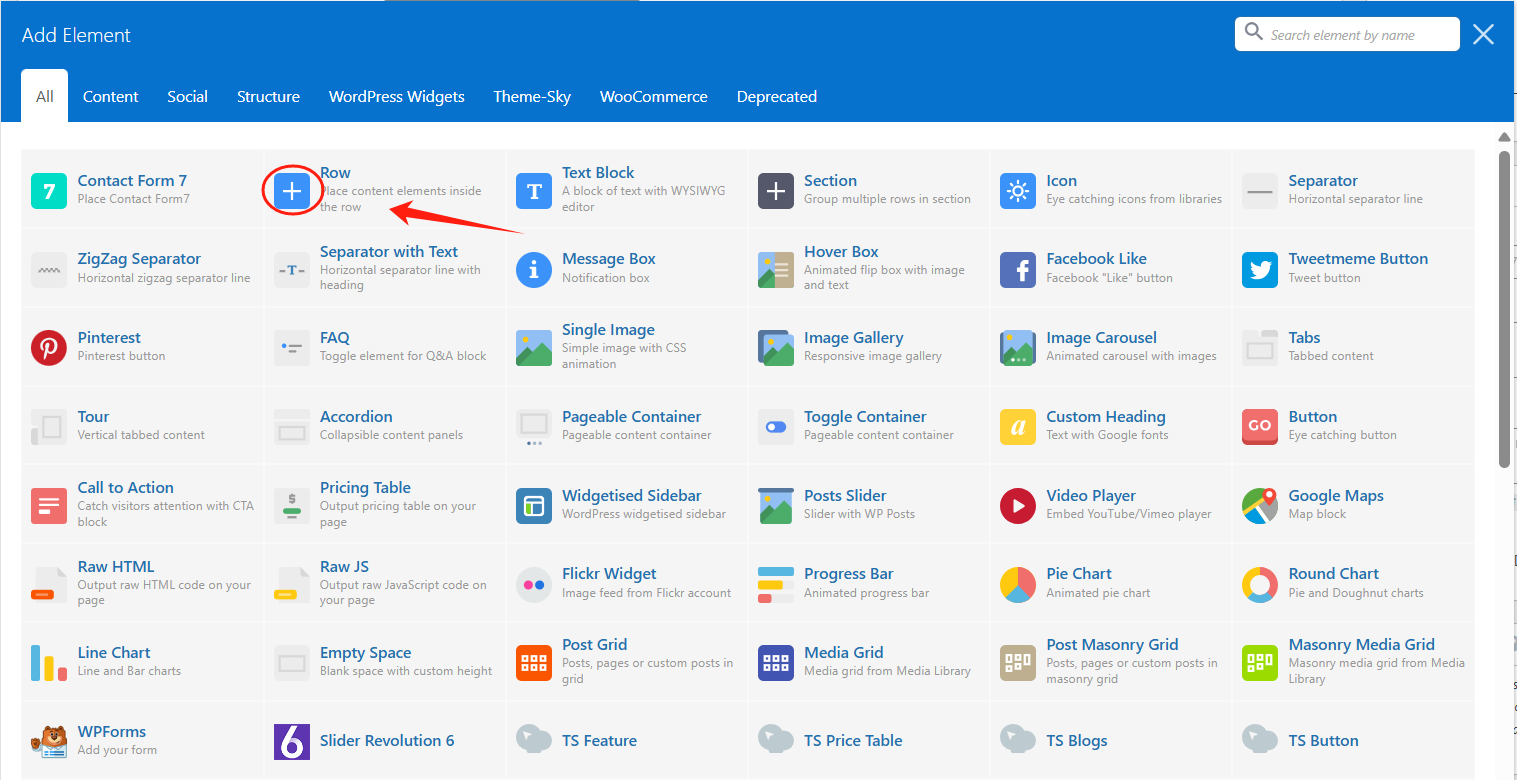Select the Facebook Like icon
This screenshot has width=1517, height=780.
pos(1018,269)
